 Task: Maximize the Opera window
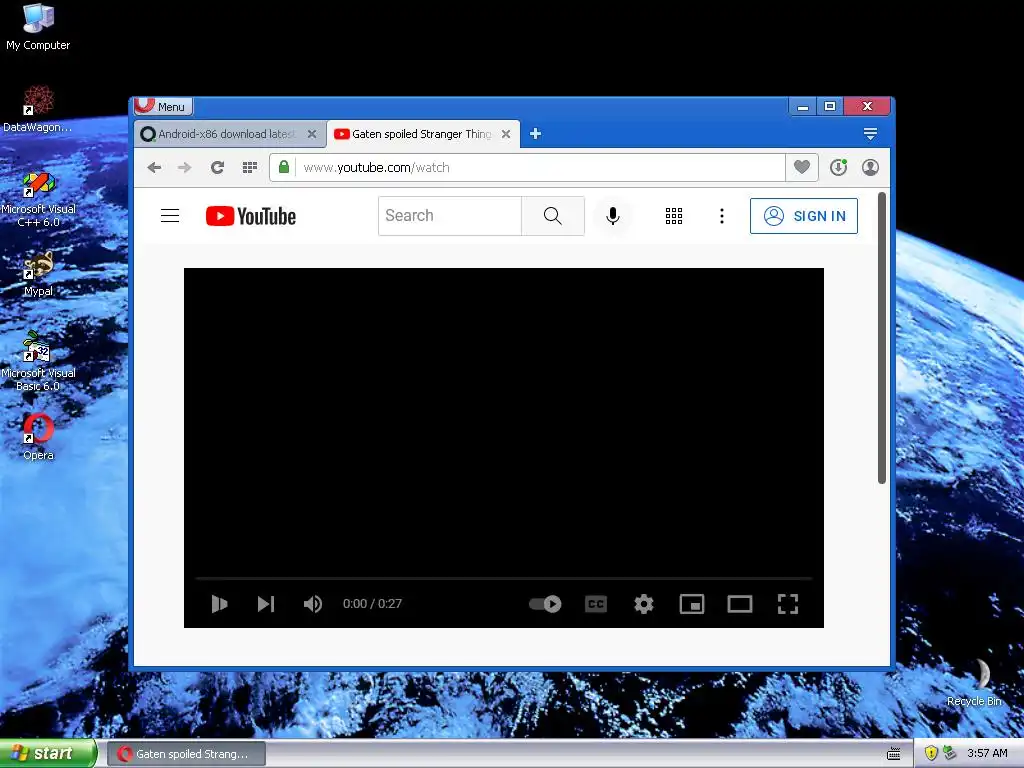tap(830, 106)
